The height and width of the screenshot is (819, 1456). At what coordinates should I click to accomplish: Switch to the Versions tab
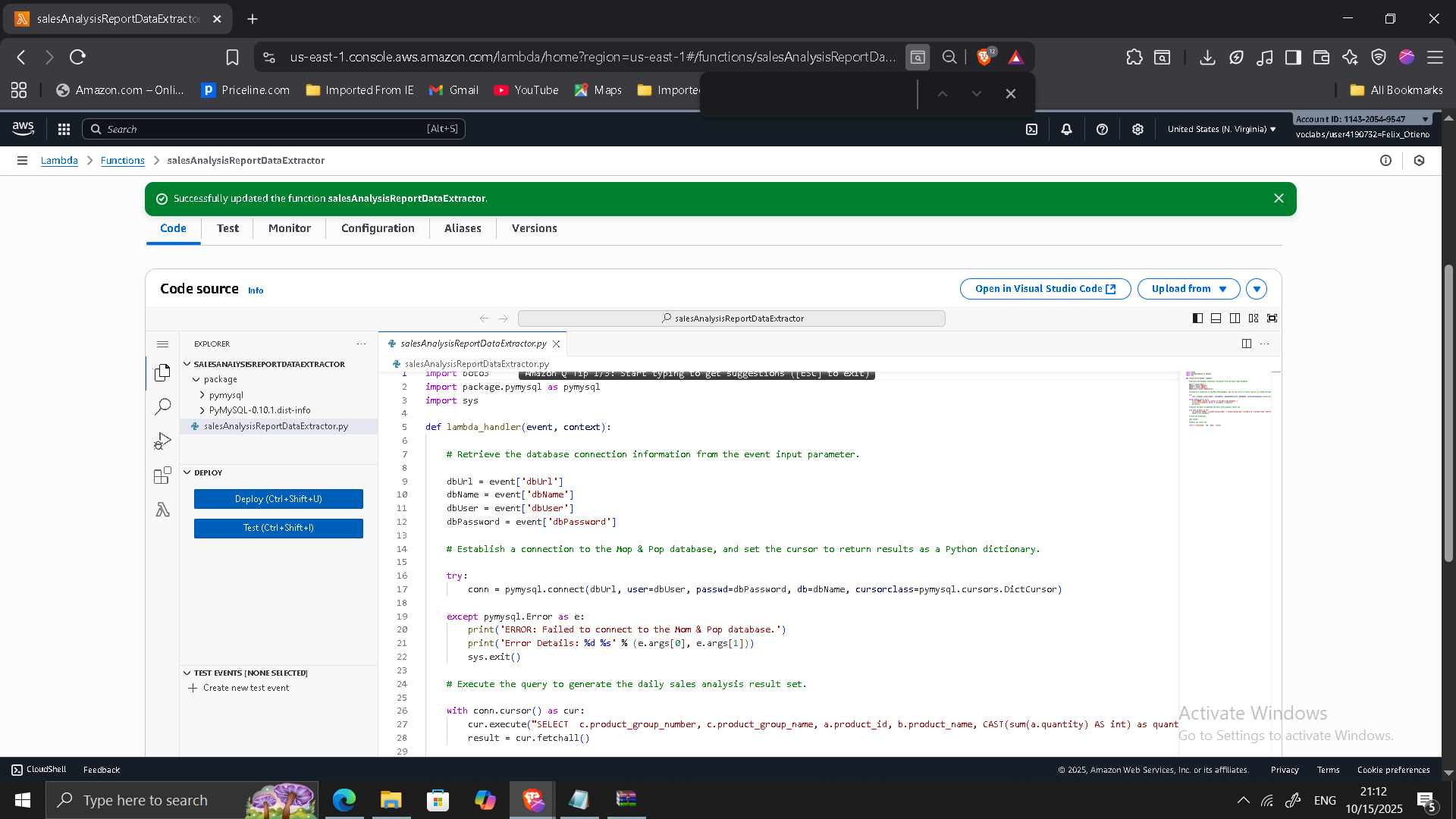coord(534,228)
